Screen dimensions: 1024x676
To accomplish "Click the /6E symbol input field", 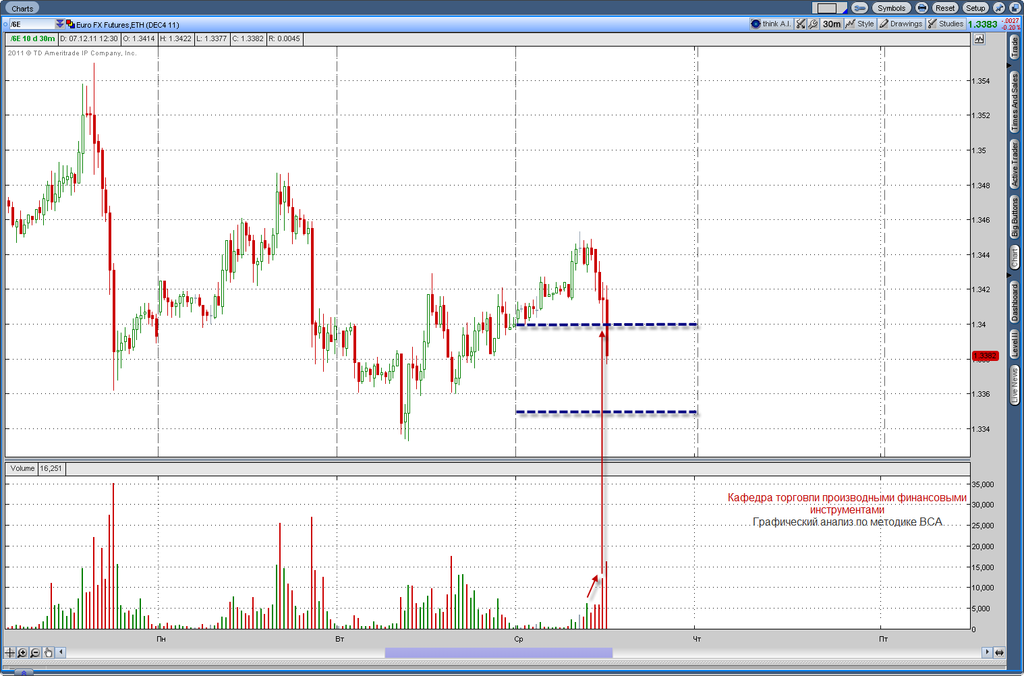I will 31,24.
